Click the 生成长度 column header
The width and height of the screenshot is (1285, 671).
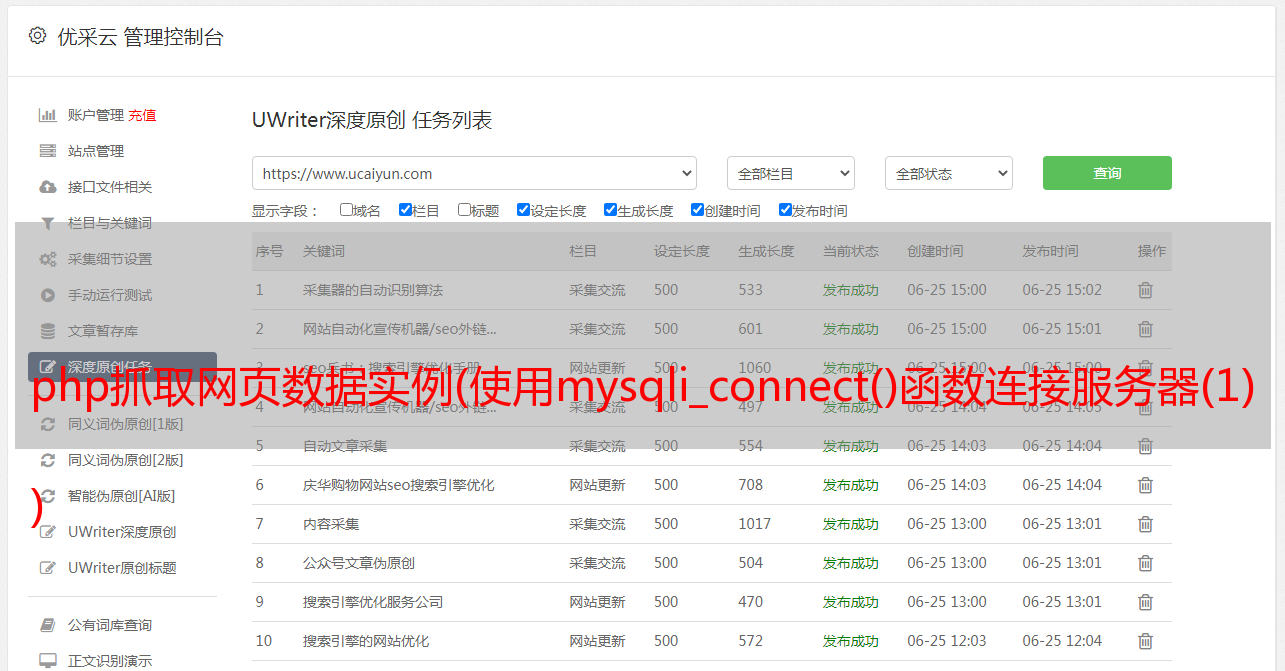pyautogui.click(x=767, y=251)
